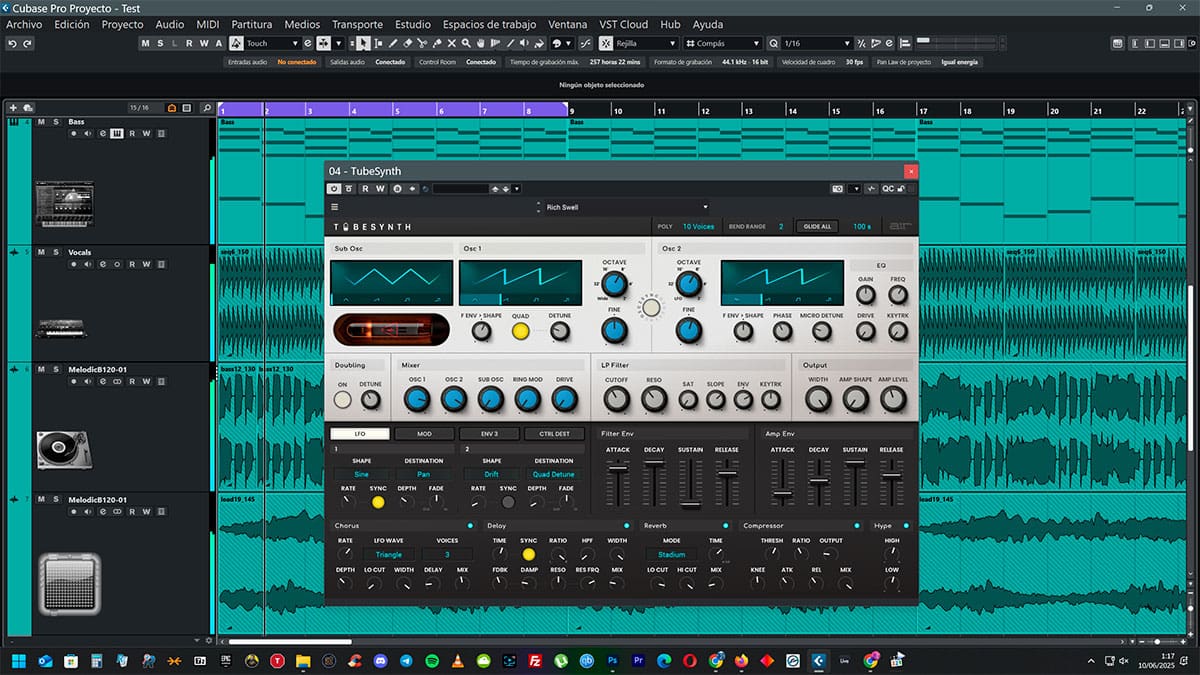Click the LFO tab button
Screen dimensions: 1200x675
(360, 434)
